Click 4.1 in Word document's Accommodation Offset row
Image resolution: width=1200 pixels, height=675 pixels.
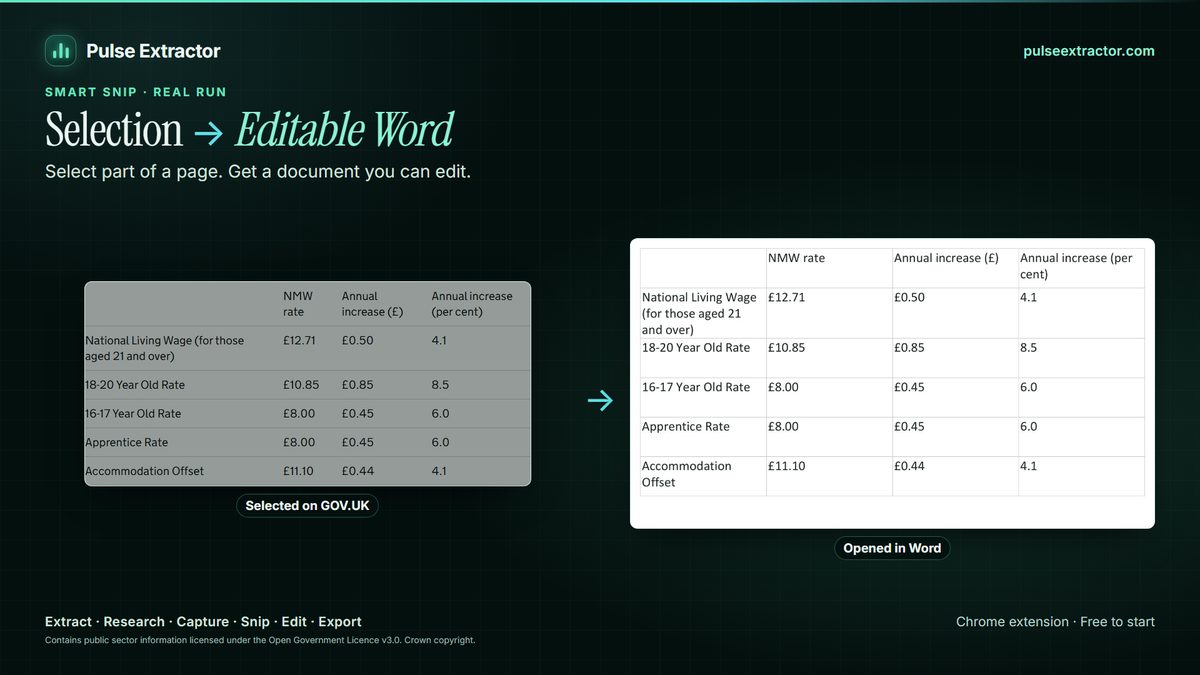[x=1029, y=466]
